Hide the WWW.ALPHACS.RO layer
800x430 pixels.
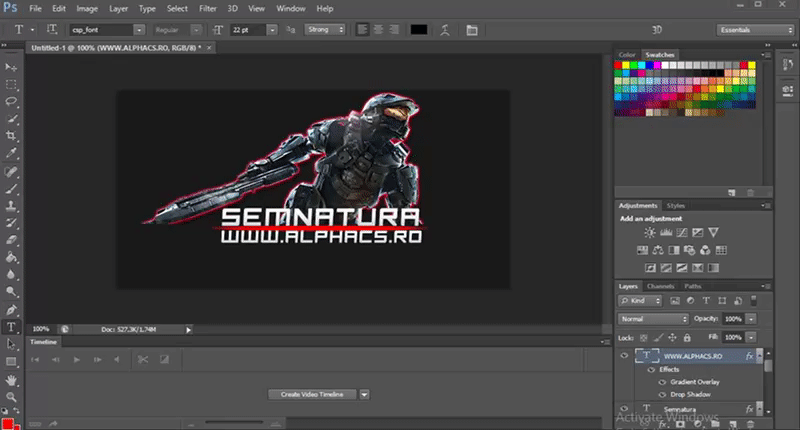point(624,356)
